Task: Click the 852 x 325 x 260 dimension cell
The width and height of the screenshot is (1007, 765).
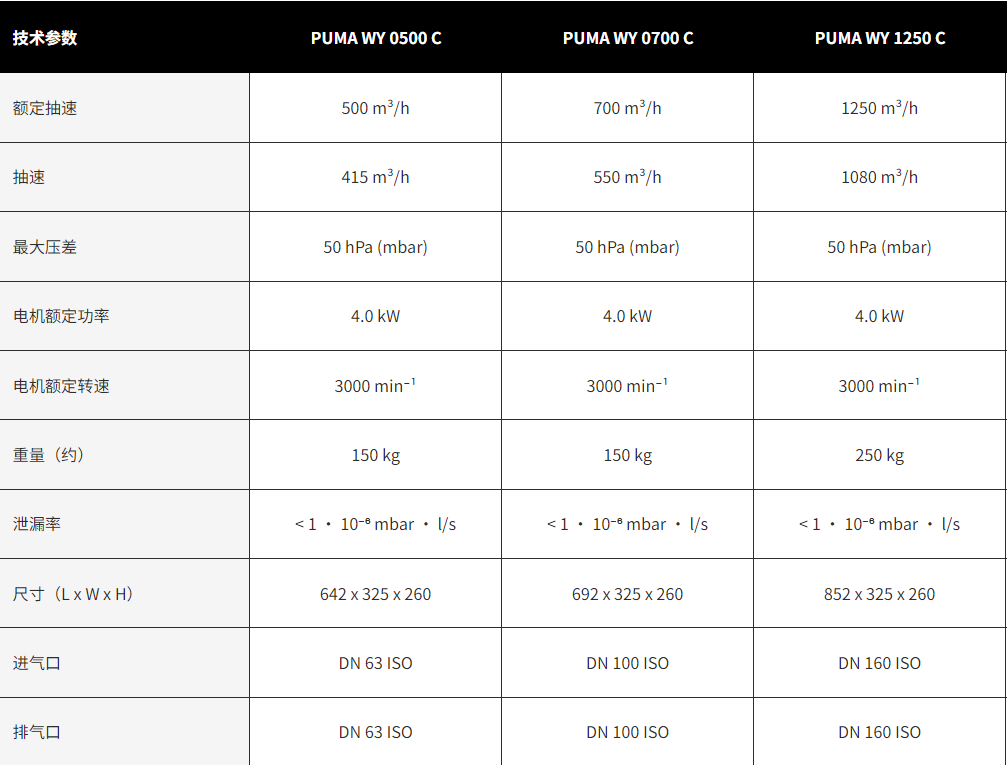Action: coord(879,594)
